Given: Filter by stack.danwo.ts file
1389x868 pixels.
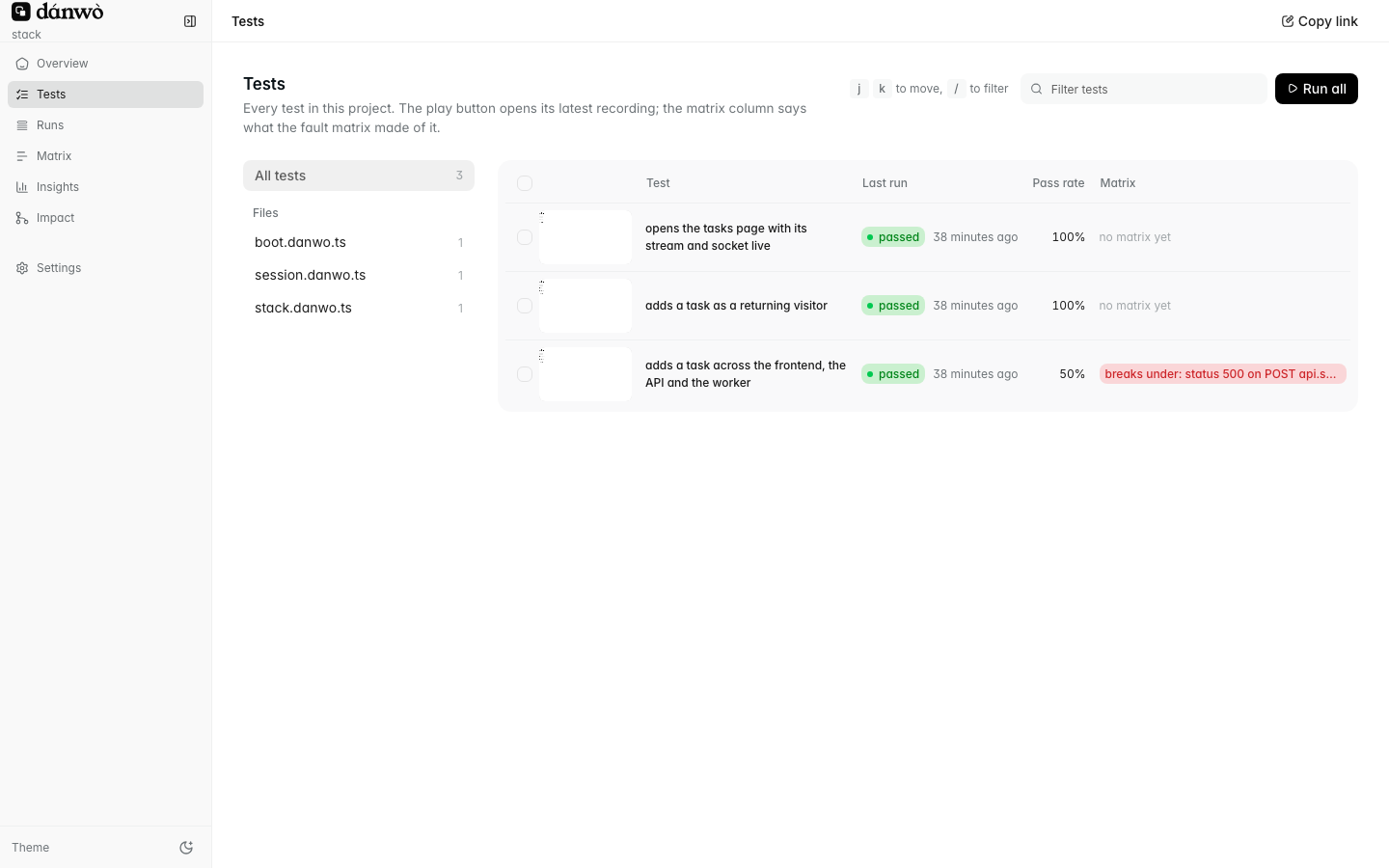Looking at the screenshot, I should pos(359,308).
